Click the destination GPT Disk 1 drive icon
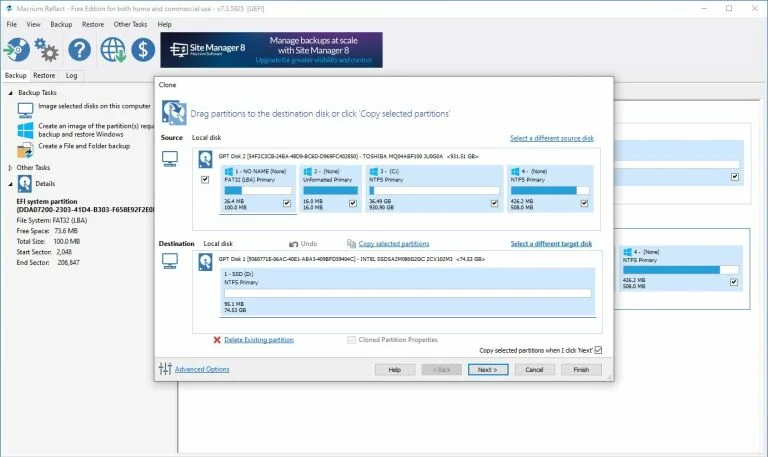Screen dimensions: 768x457 click(205, 262)
